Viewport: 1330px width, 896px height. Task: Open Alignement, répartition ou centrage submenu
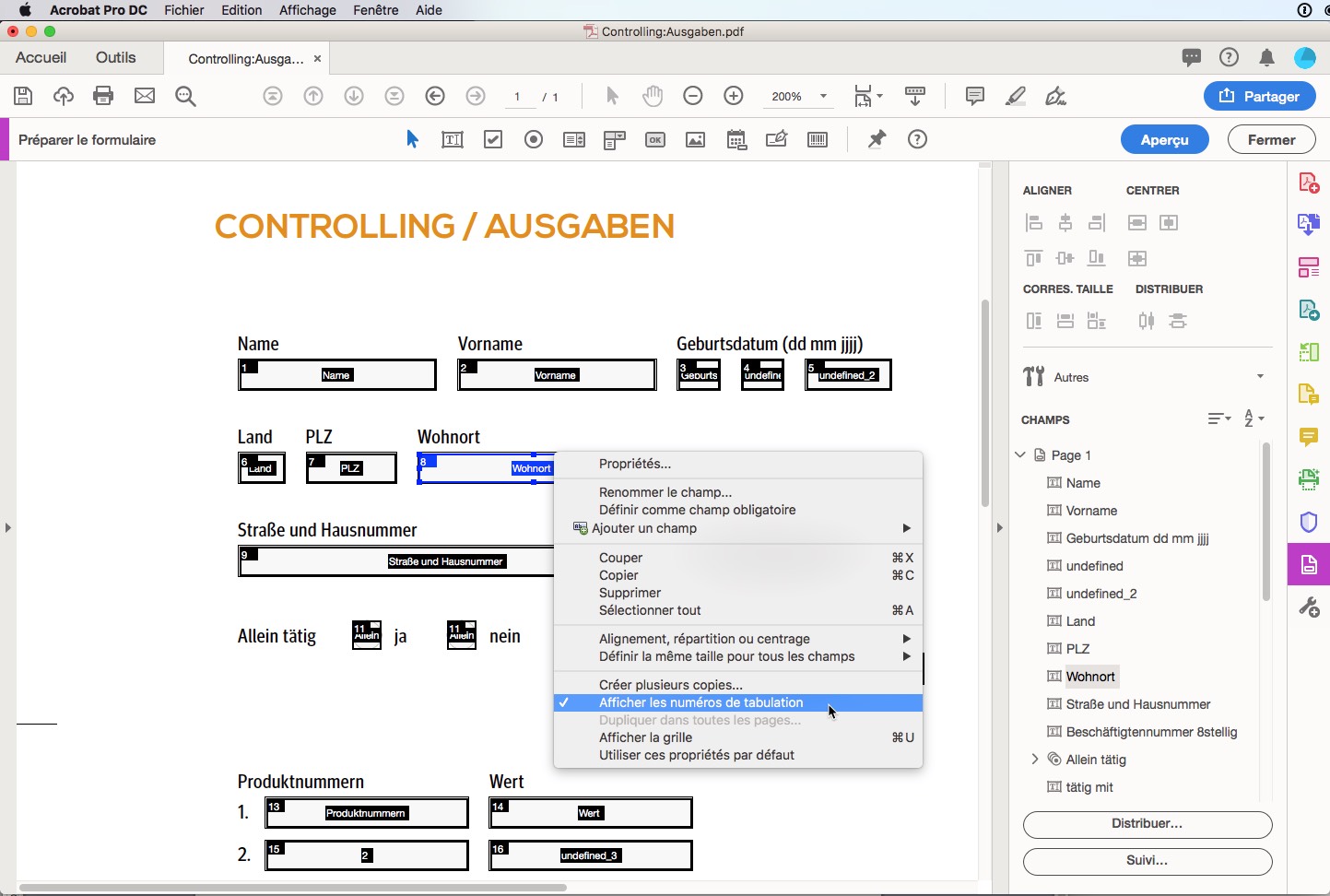738,639
